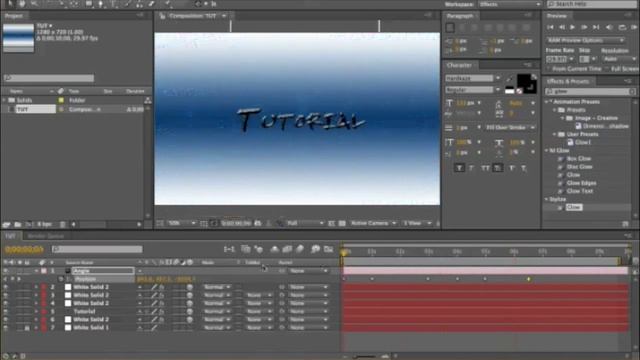Hide layer 1 Angle with eye toggle

(x=6, y=271)
